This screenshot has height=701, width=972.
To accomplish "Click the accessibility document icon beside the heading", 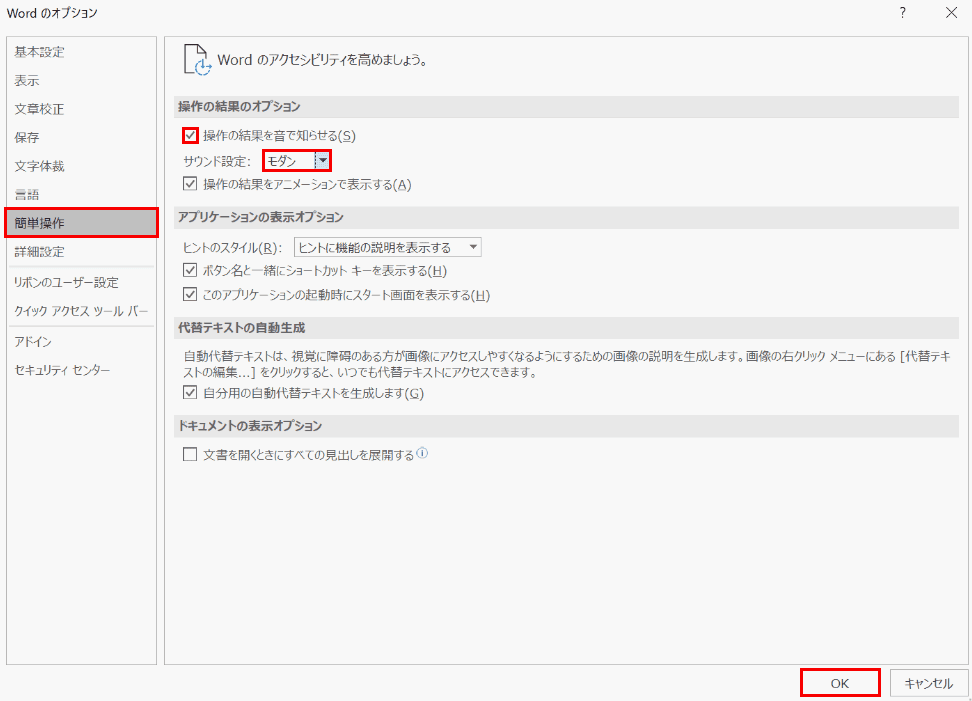I will point(197,60).
